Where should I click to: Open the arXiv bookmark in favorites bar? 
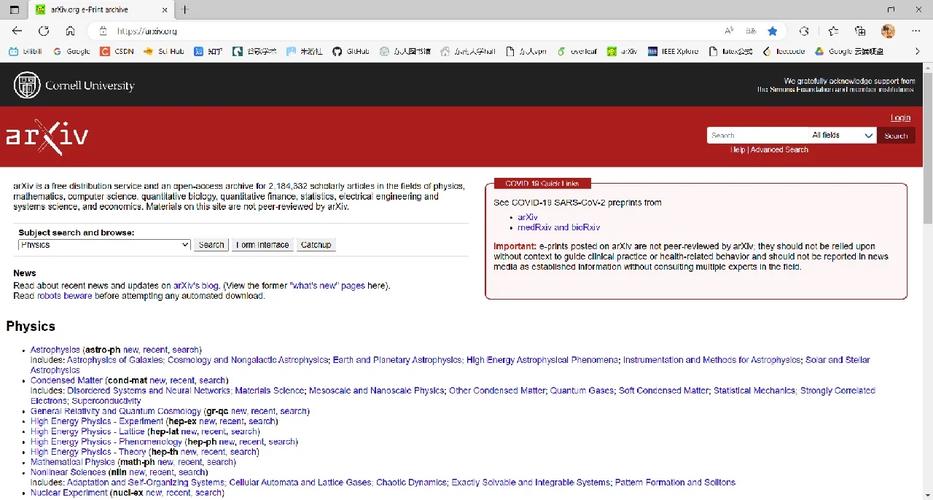click(x=622, y=52)
